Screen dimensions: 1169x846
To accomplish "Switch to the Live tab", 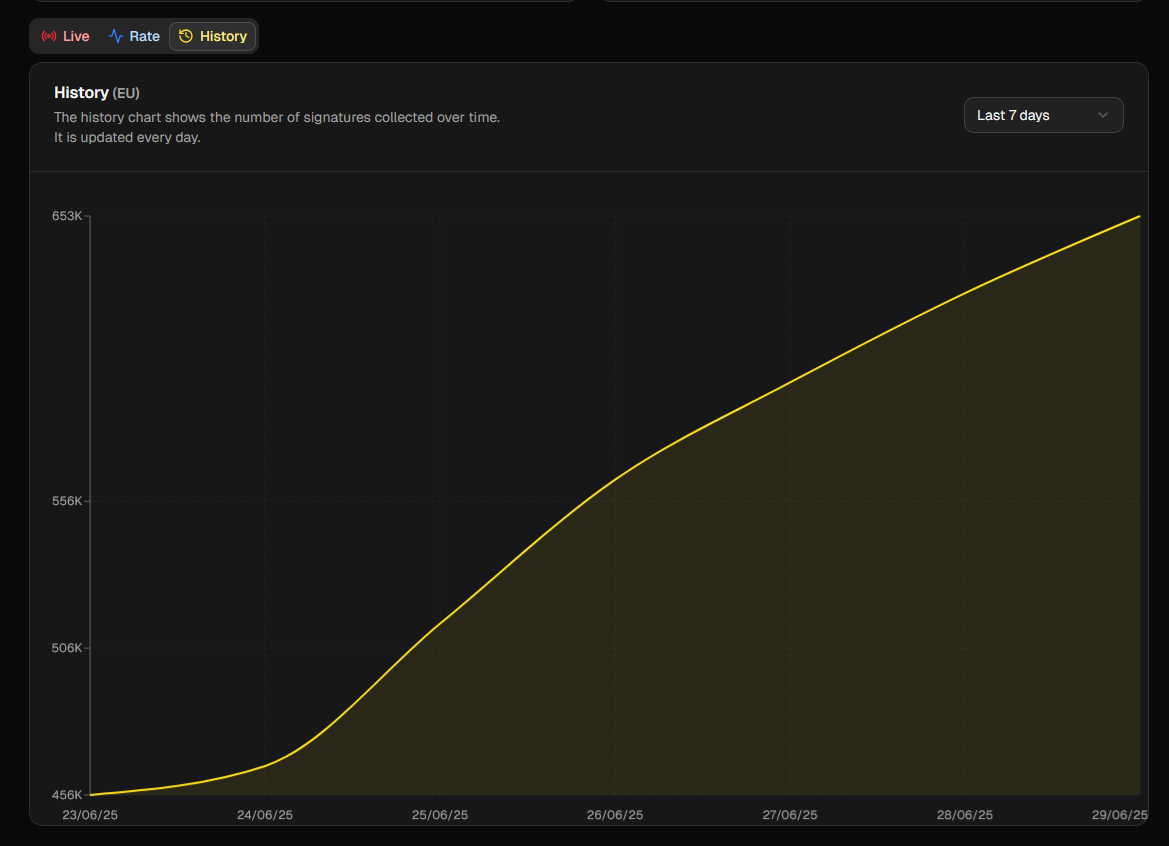I will (x=66, y=37).
